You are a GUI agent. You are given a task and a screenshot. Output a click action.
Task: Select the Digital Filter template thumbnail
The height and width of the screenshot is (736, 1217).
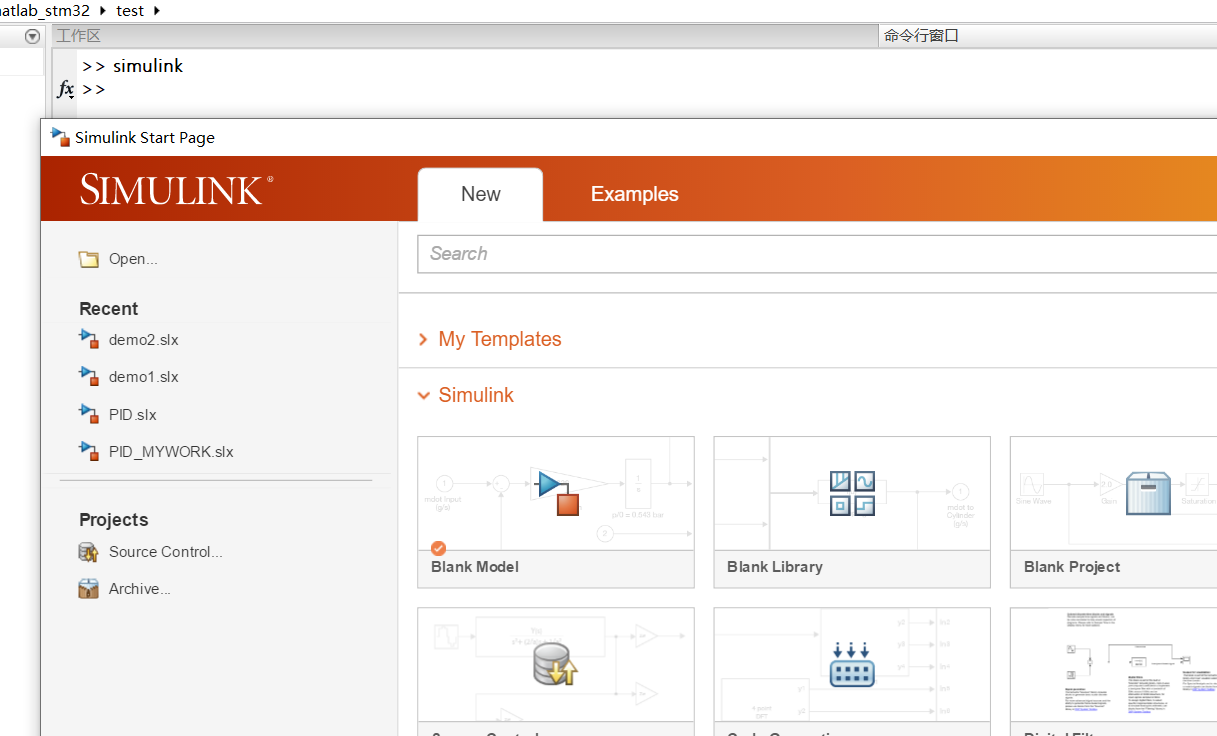[1113, 665]
